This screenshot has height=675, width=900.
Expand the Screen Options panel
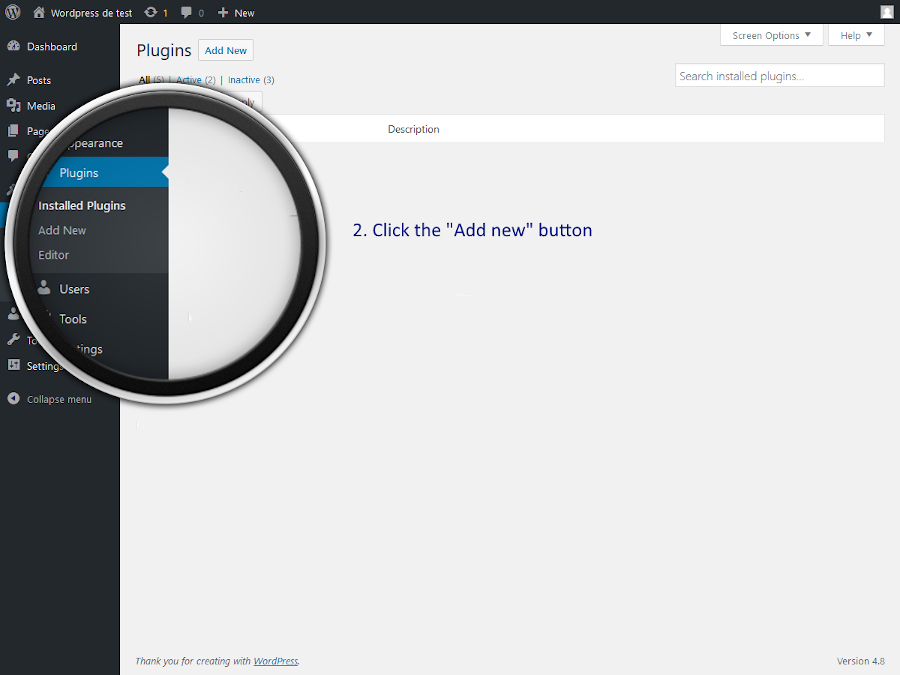[772, 35]
